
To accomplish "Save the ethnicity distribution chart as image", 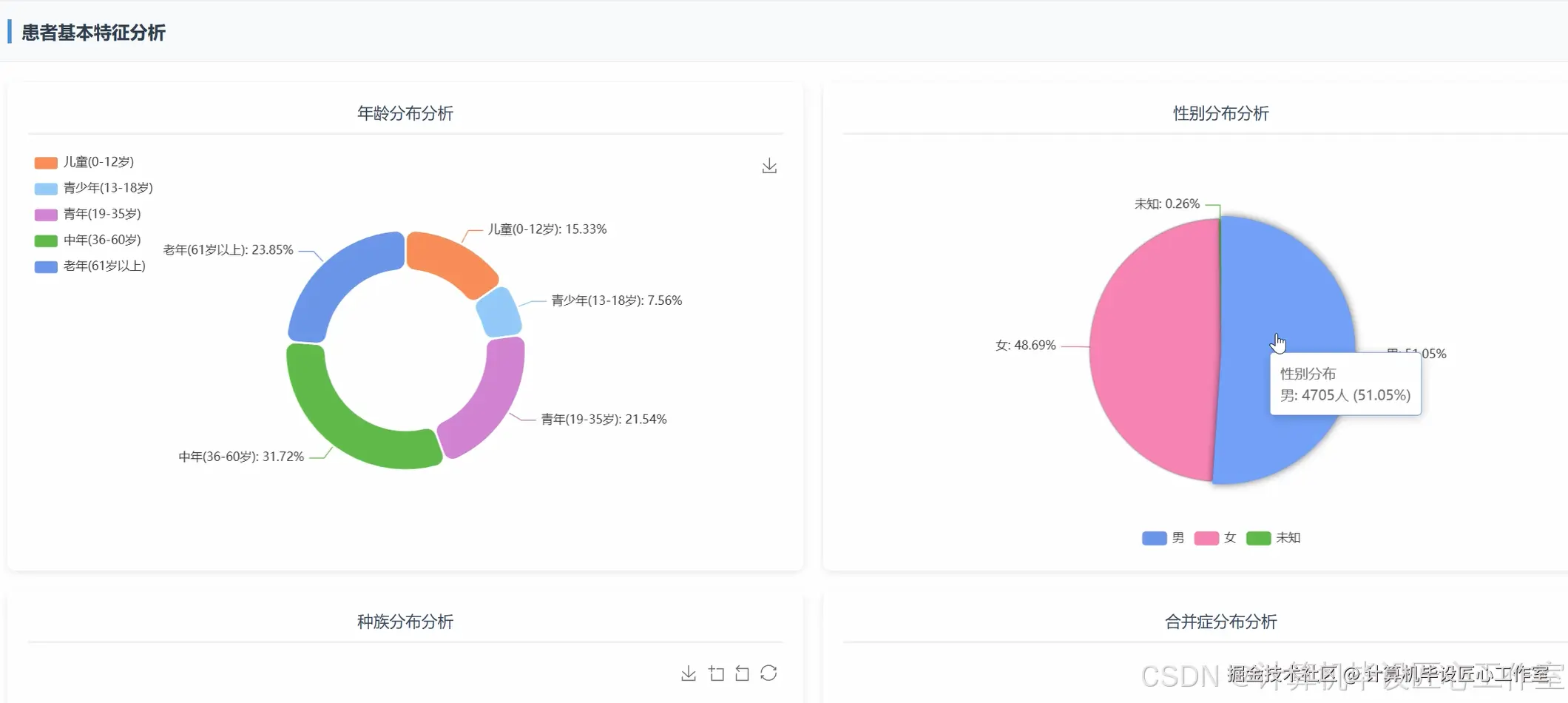I will 689,673.
